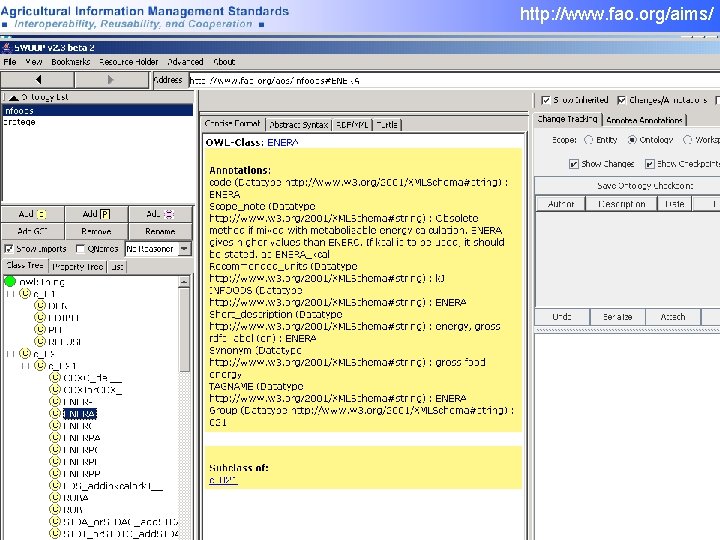Viewport: 720px width, 540px height.
Task: Follow the superclass link under Subclass of
Action: [223, 480]
